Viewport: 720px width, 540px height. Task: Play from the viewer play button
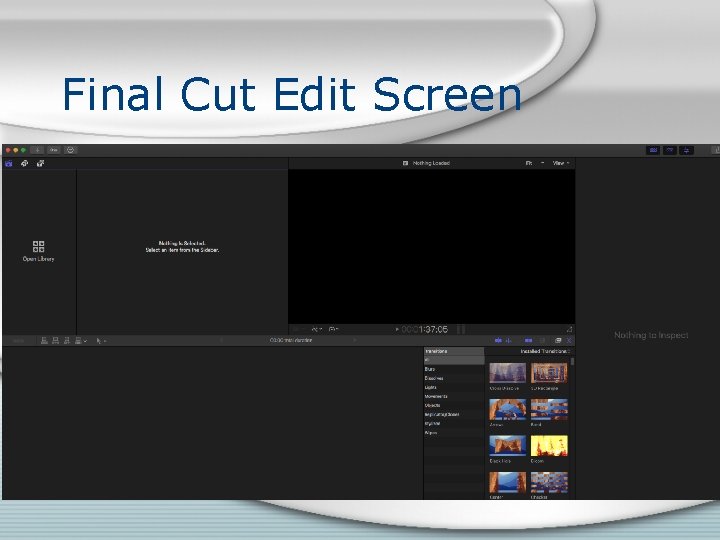pyautogui.click(x=397, y=329)
